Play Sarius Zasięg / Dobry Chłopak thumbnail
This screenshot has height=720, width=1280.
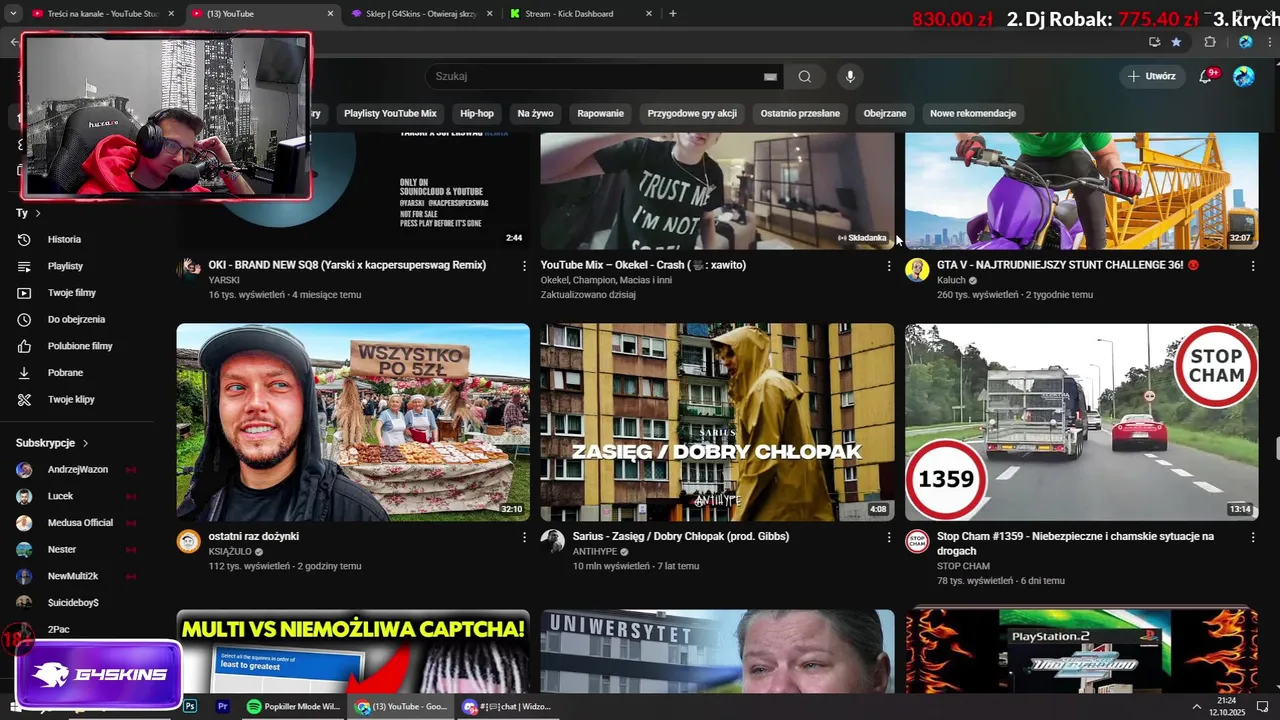click(x=717, y=422)
